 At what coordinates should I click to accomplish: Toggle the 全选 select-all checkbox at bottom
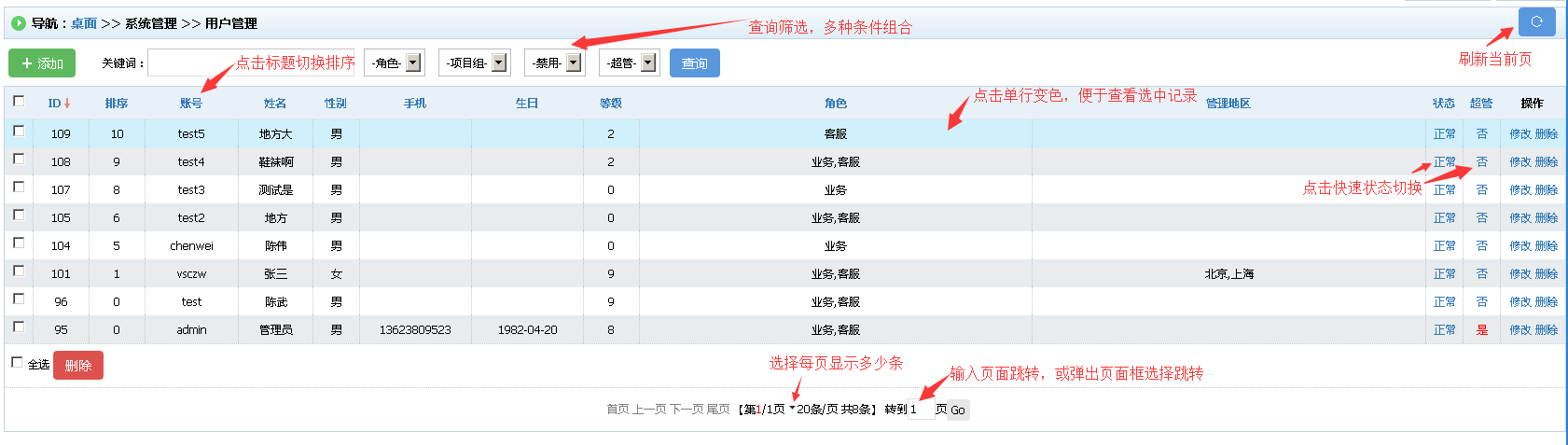pos(17,363)
